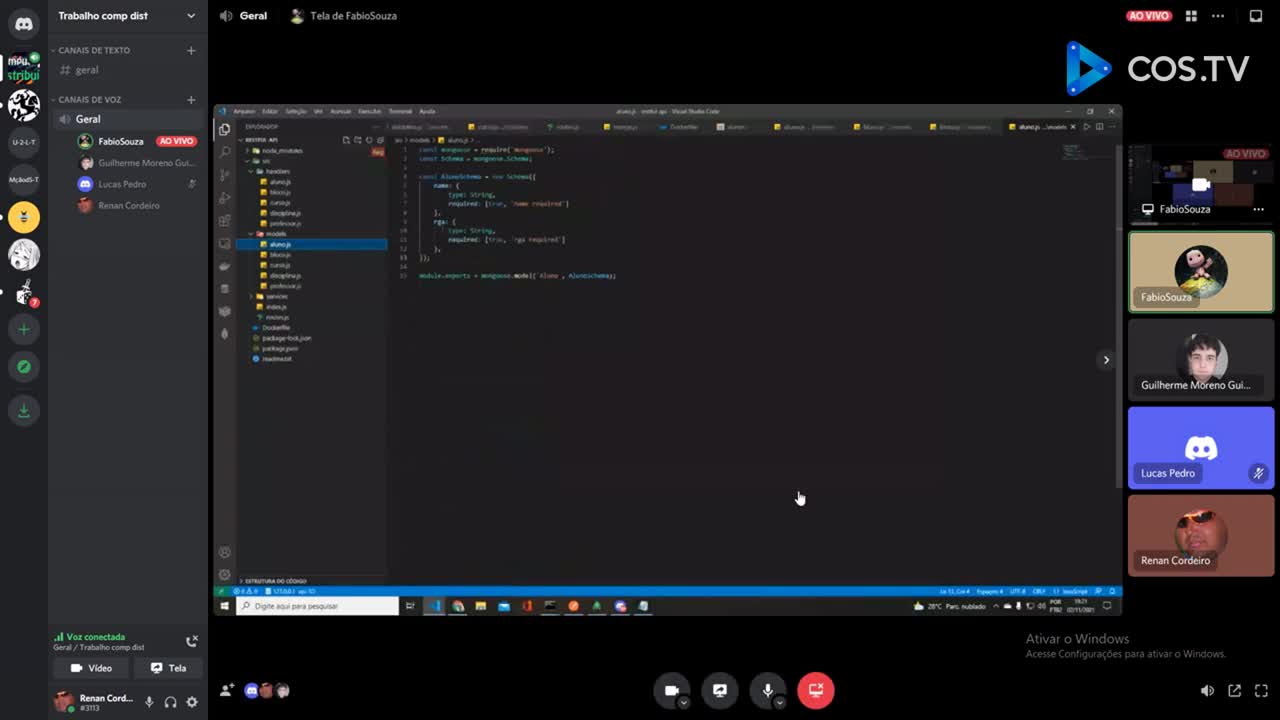Disconnect from the voice call icon
The image size is (1280, 720).
(192, 641)
